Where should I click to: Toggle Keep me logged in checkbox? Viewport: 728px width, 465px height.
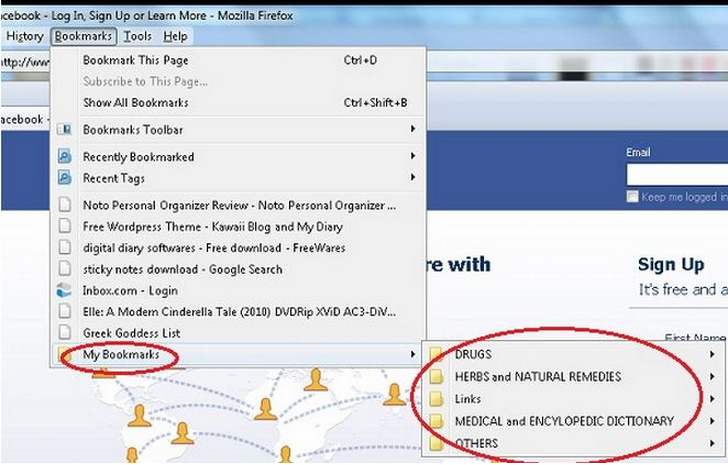[x=632, y=197]
